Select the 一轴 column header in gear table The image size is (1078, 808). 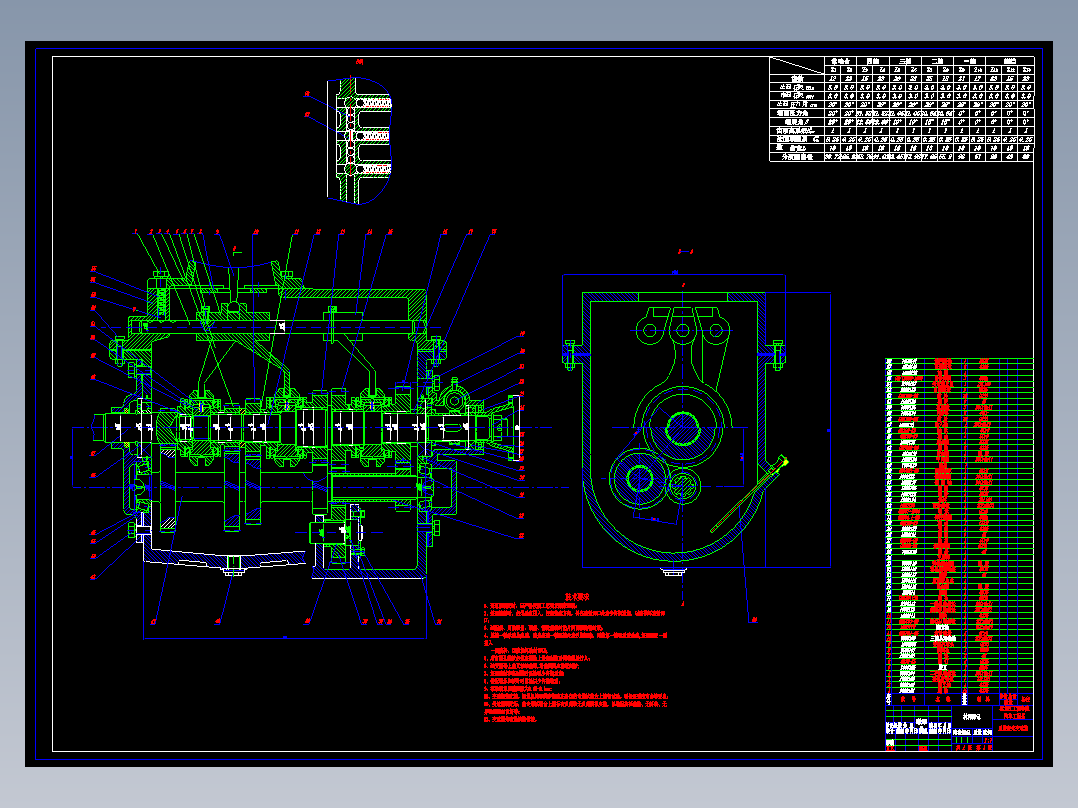coord(970,61)
